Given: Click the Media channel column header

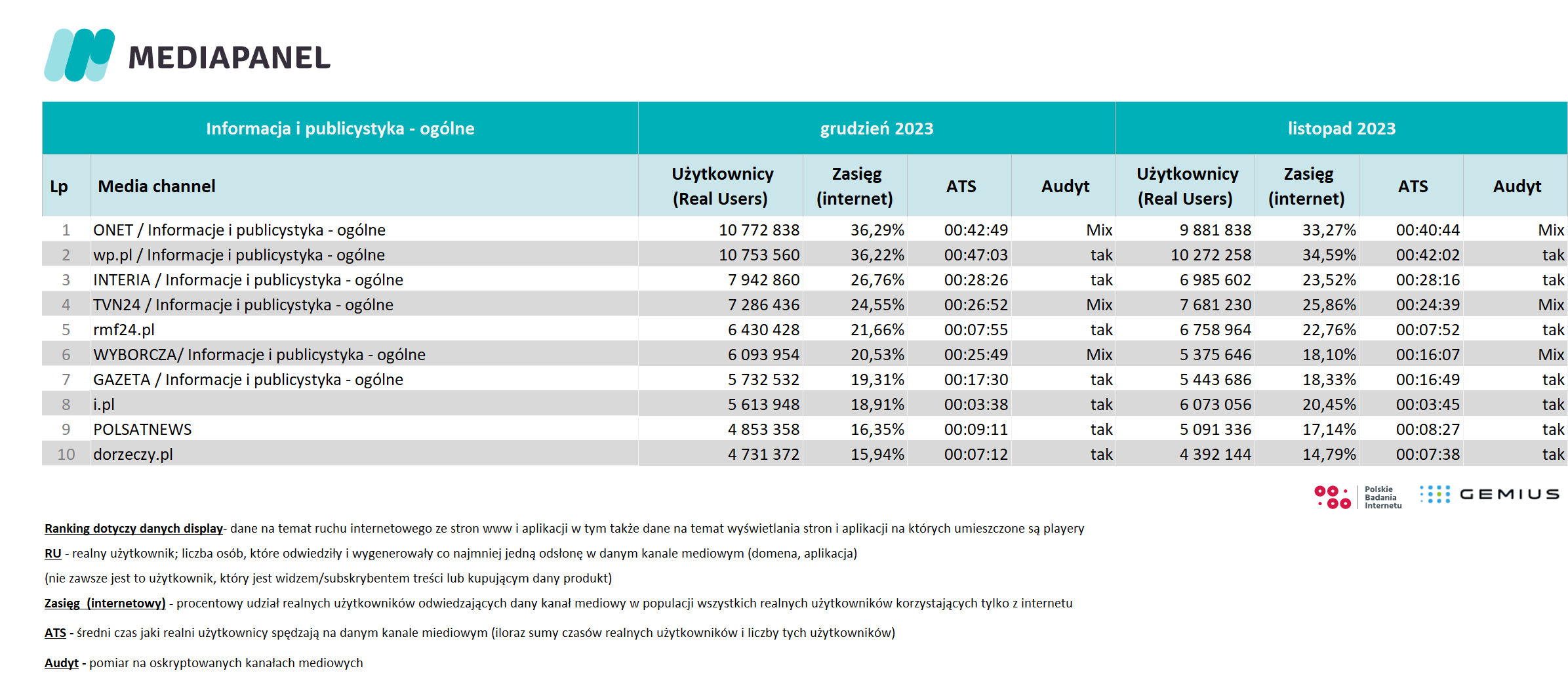Looking at the screenshot, I should (x=157, y=186).
